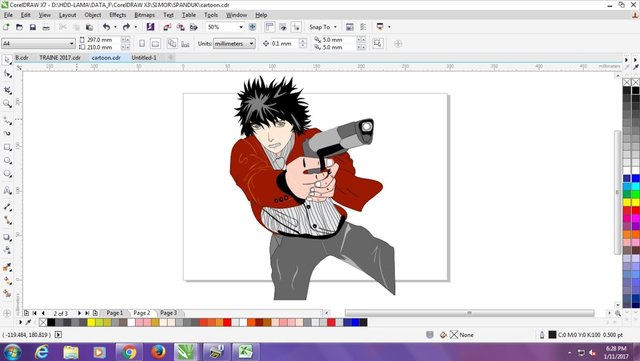This screenshot has width=640, height=361.
Task: Click the page width 297.0 mm field
Action: (x=103, y=40)
